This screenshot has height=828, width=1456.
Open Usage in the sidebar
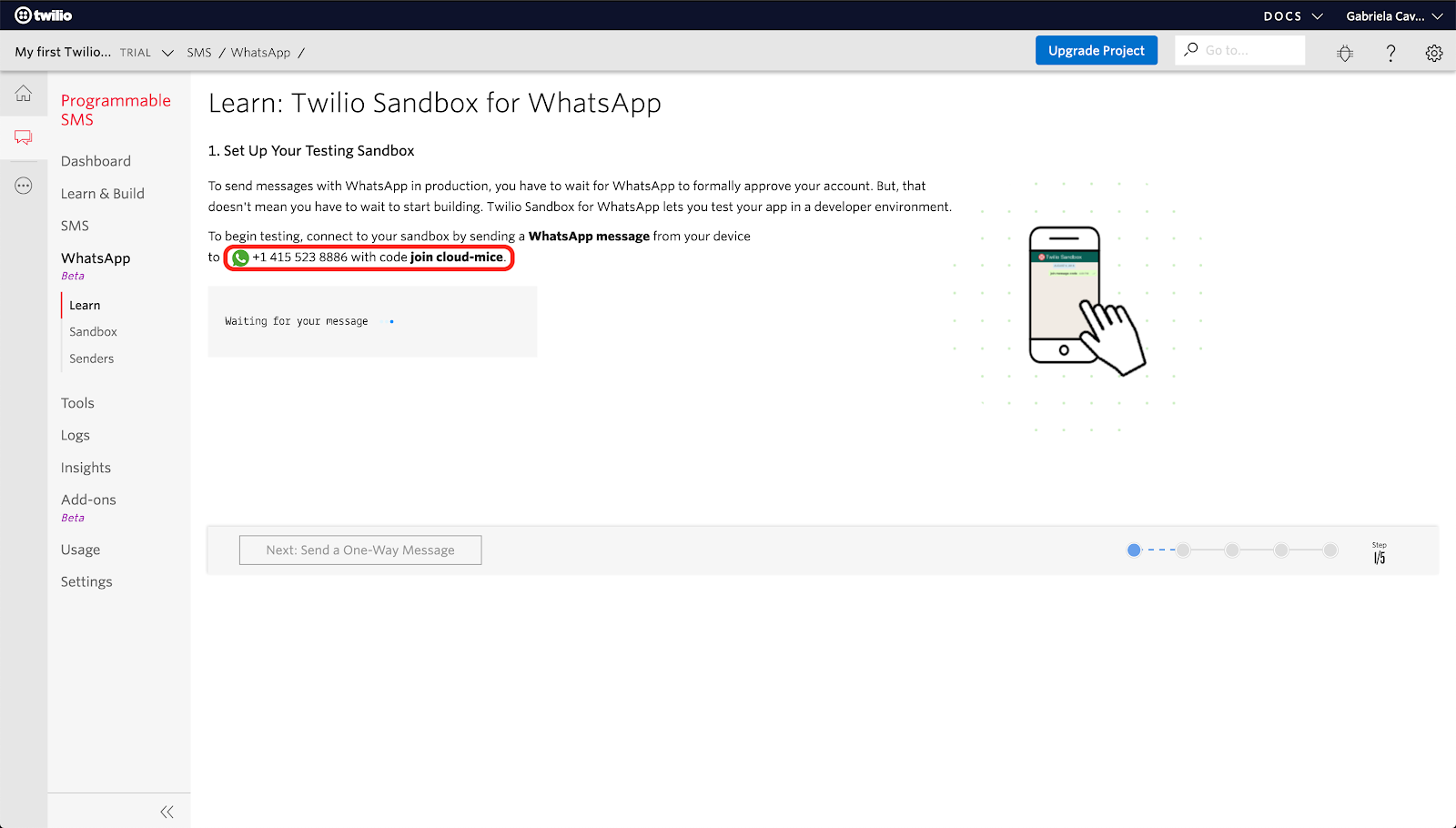pyautogui.click(x=81, y=550)
